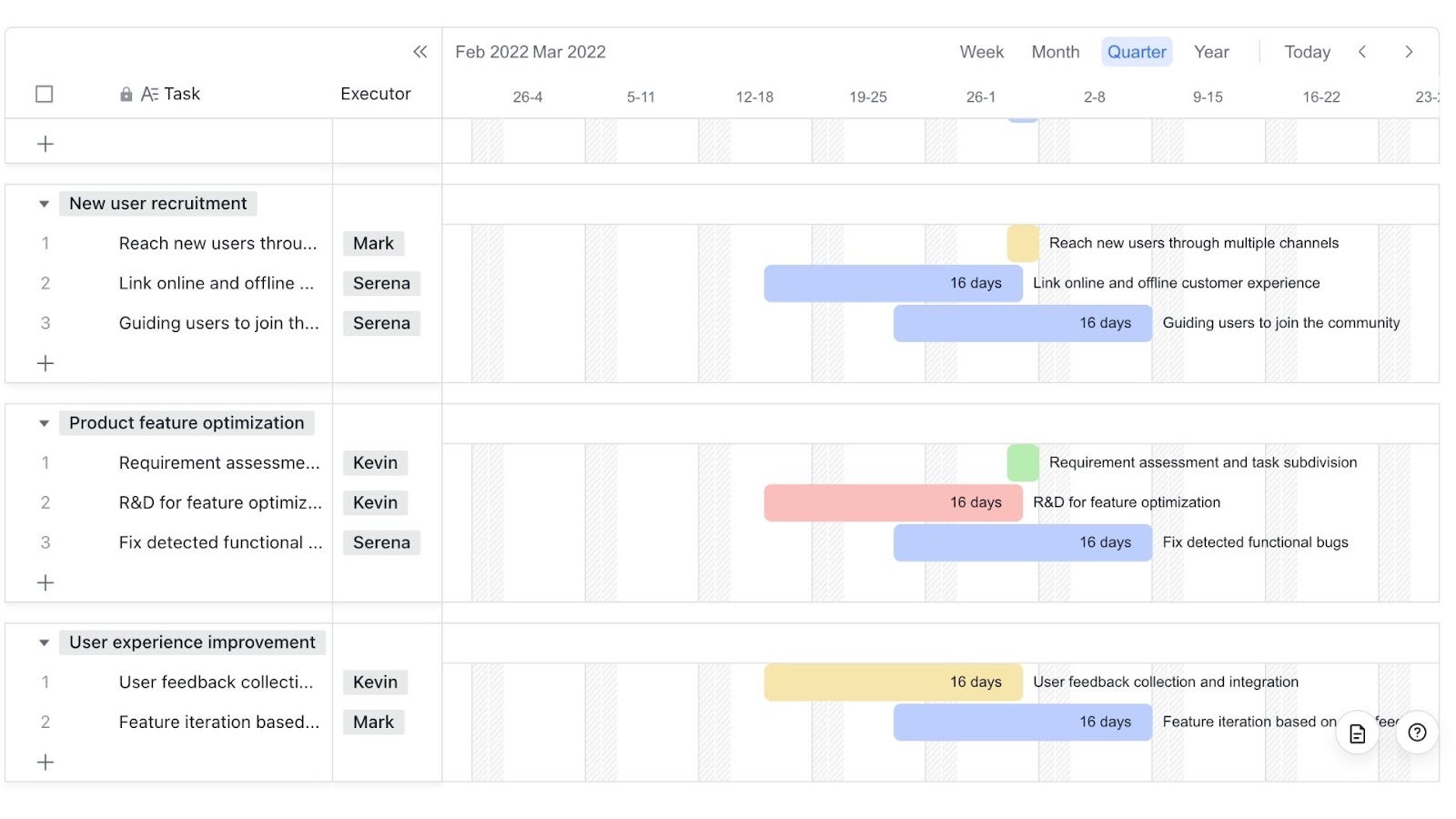This screenshot has width=1456, height=819.
Task: Select blue bar for Link online and offline
Action: [x=894, y=283]
